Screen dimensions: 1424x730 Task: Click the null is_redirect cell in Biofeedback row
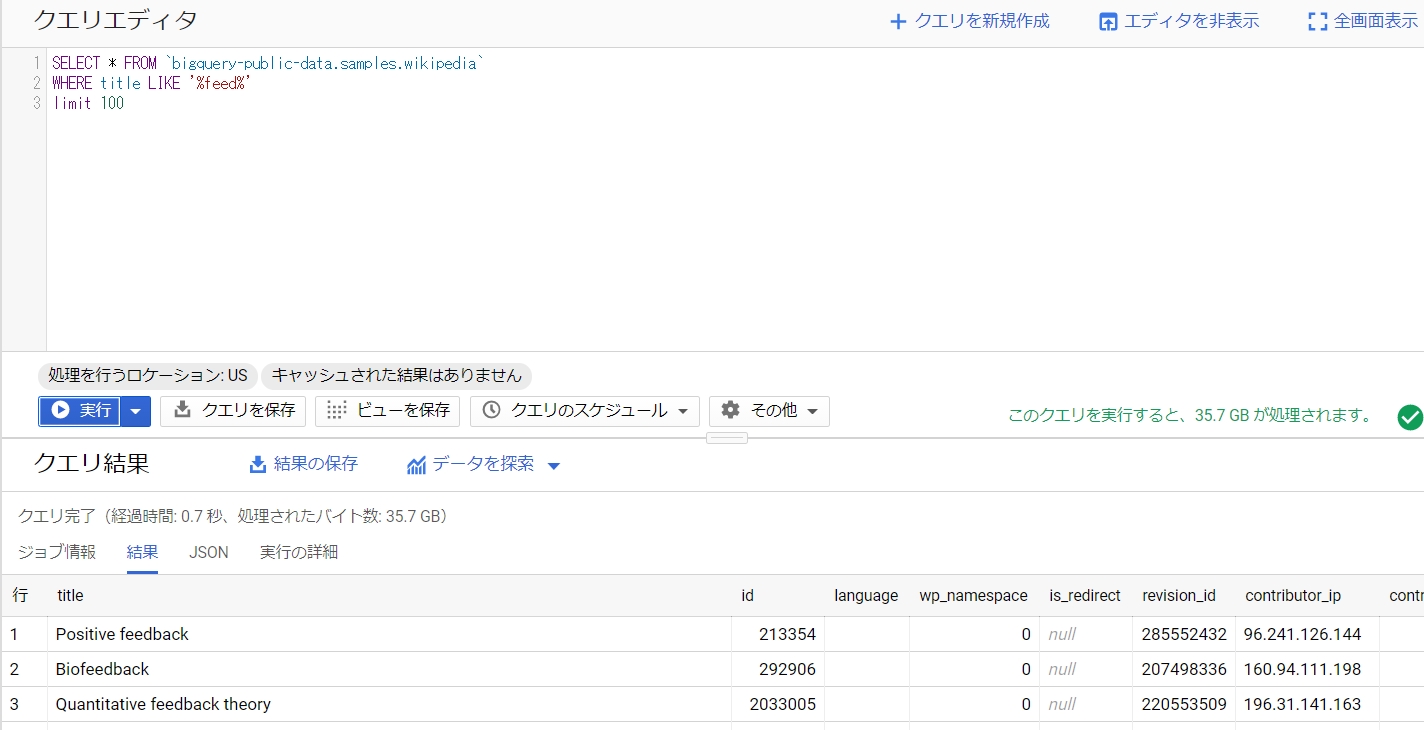coord(1062,669)
